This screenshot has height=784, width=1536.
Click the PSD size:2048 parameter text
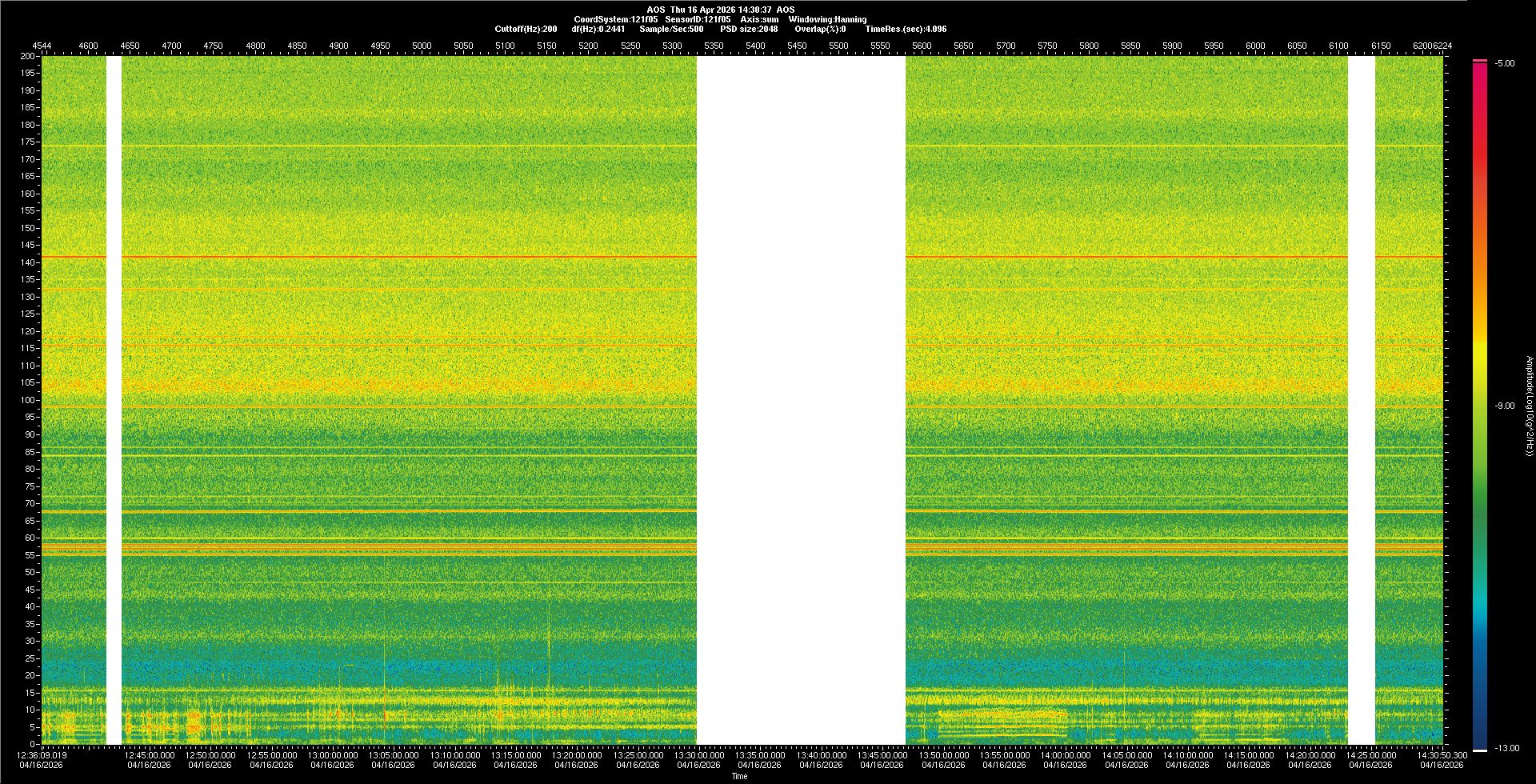tap(749, 29)
